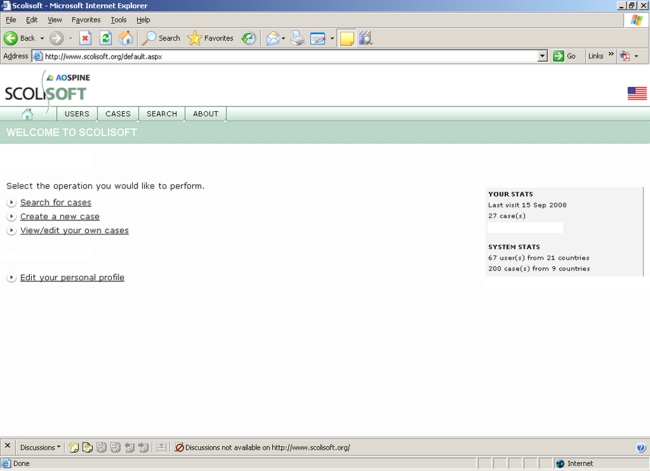Open the Favorites star panel
The image size is (650, 471).
click(x=210, y=38)
